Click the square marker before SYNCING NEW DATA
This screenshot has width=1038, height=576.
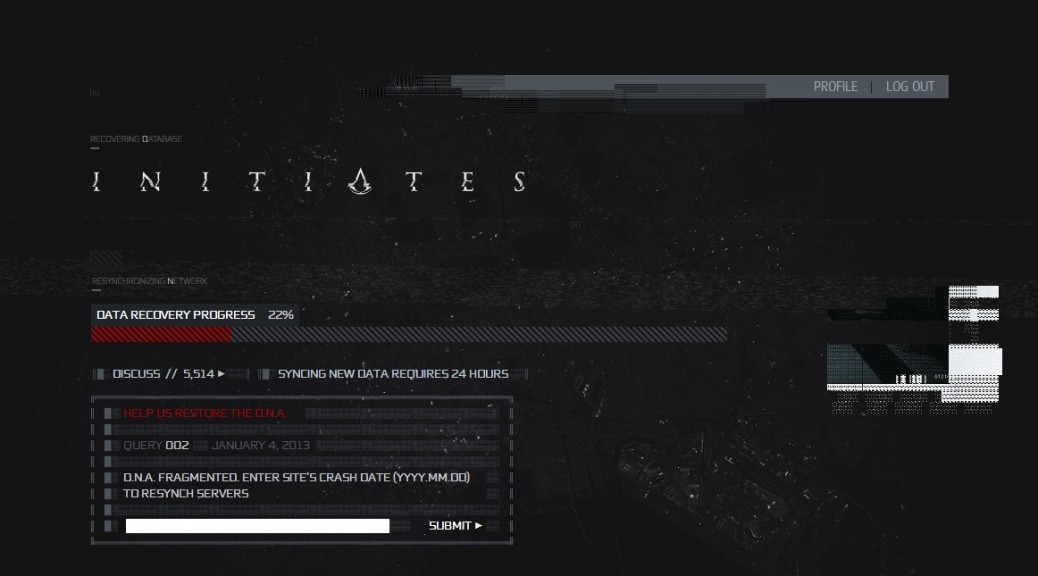(x=265, y=374)
